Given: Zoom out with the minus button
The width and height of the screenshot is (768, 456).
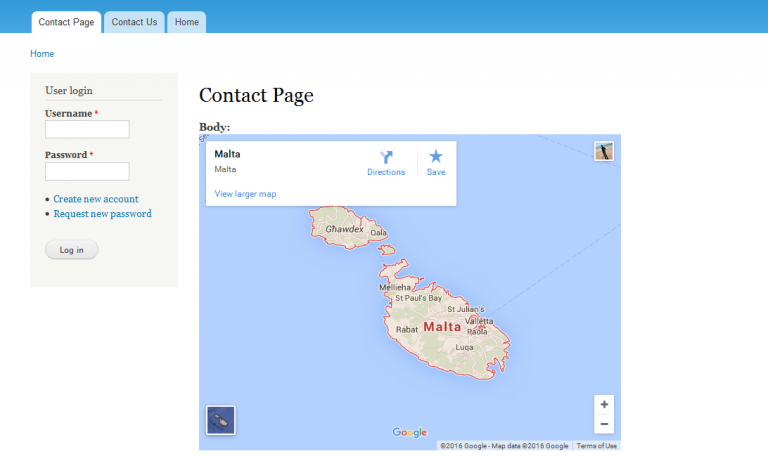Looking at the screenshot, I should (604, 424).
